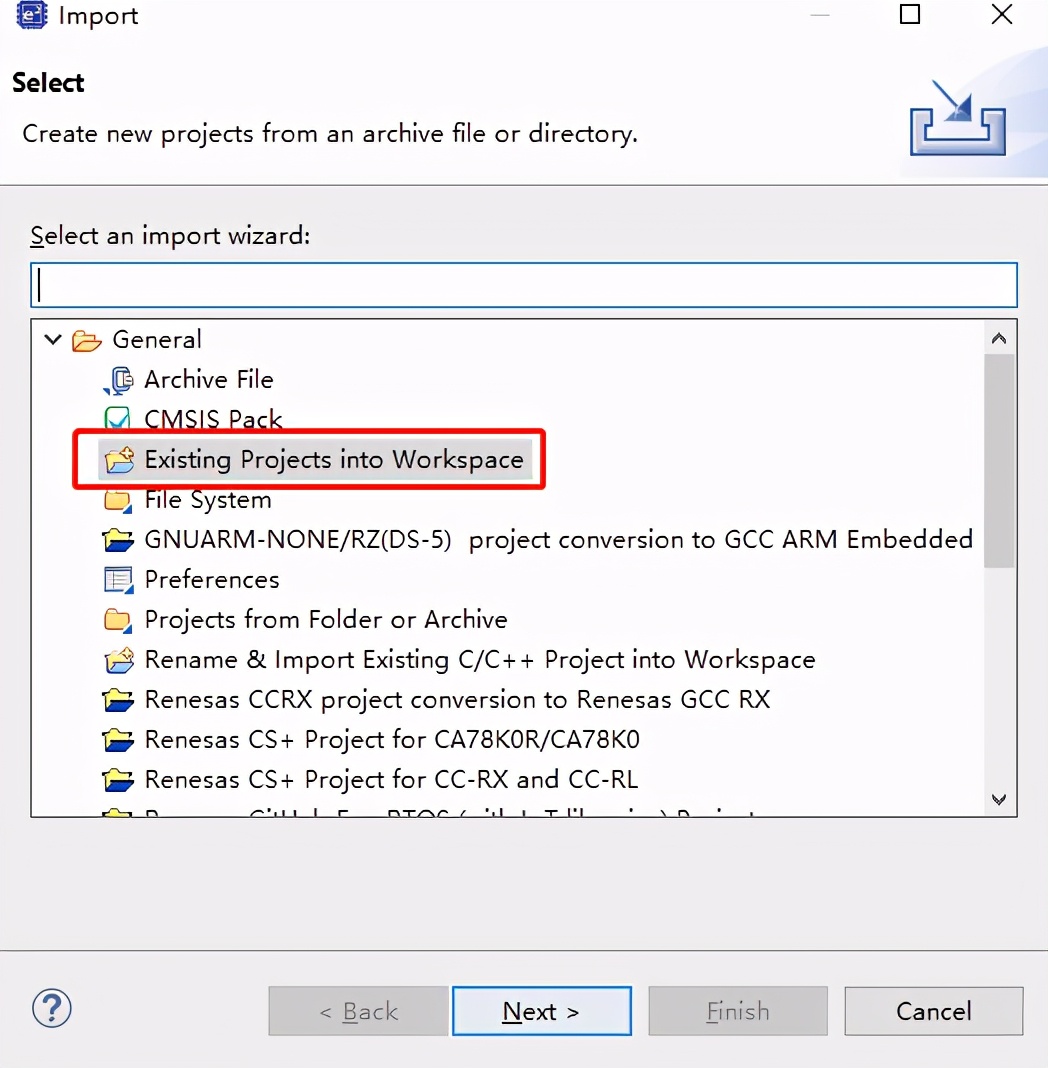This screenshot has width=1048, height=1068.
Task: Select Renesas CS+ Project for CA78K0R/CA78K0
Action: point(391,740)
